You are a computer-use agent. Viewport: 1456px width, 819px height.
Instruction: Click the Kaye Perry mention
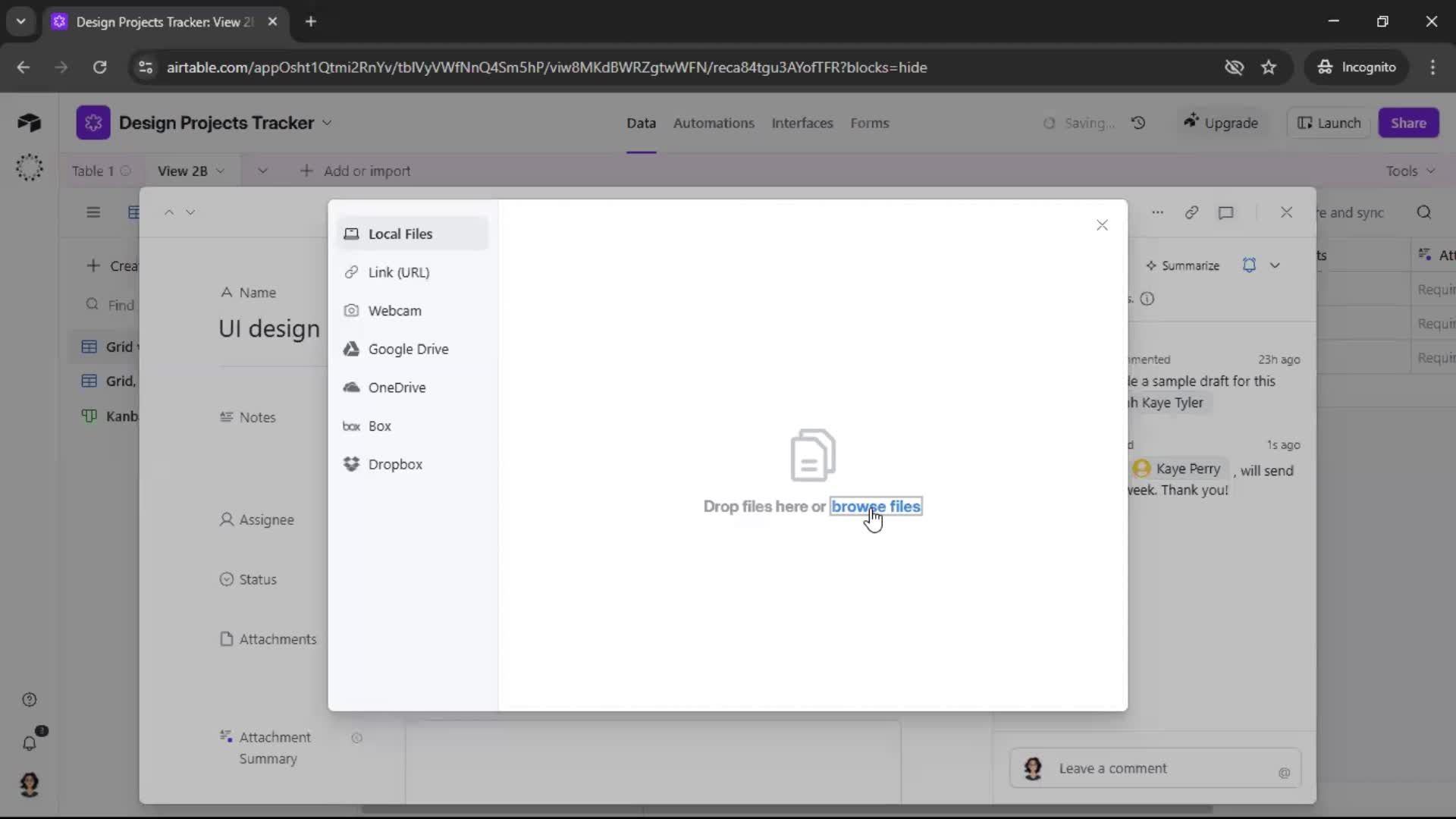pos(1180,469)
